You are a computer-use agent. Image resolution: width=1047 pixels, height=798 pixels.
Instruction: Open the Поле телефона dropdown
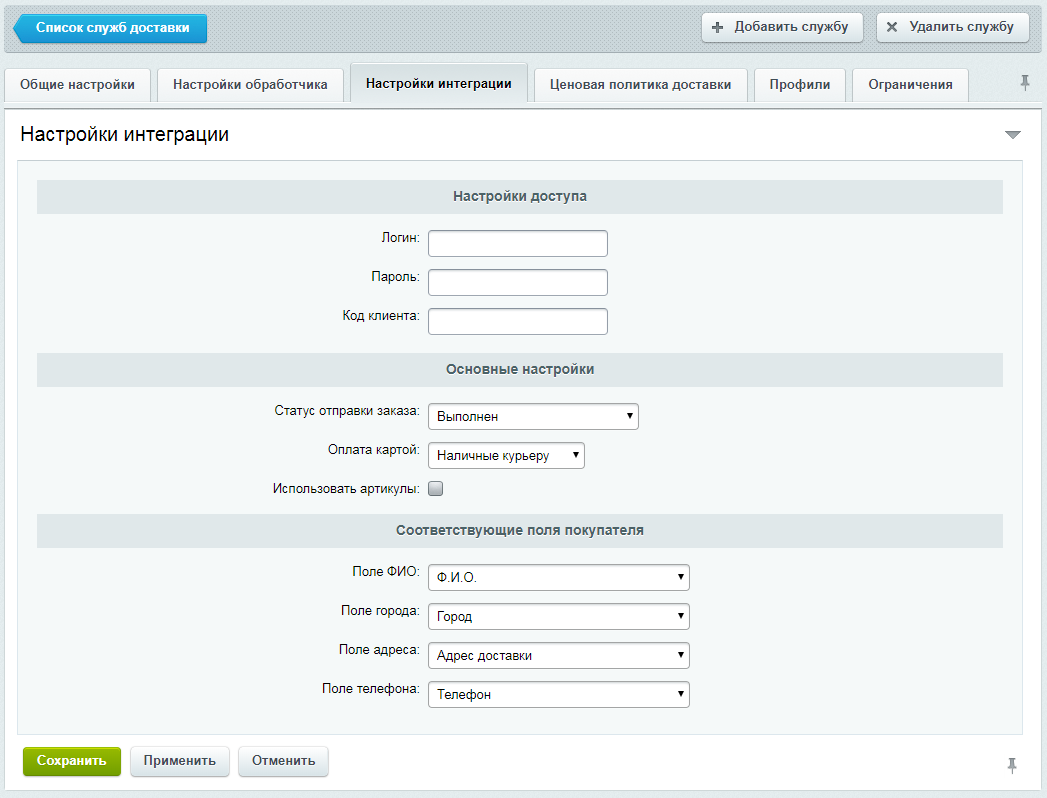pyautogui.click(x=558, y=694)
